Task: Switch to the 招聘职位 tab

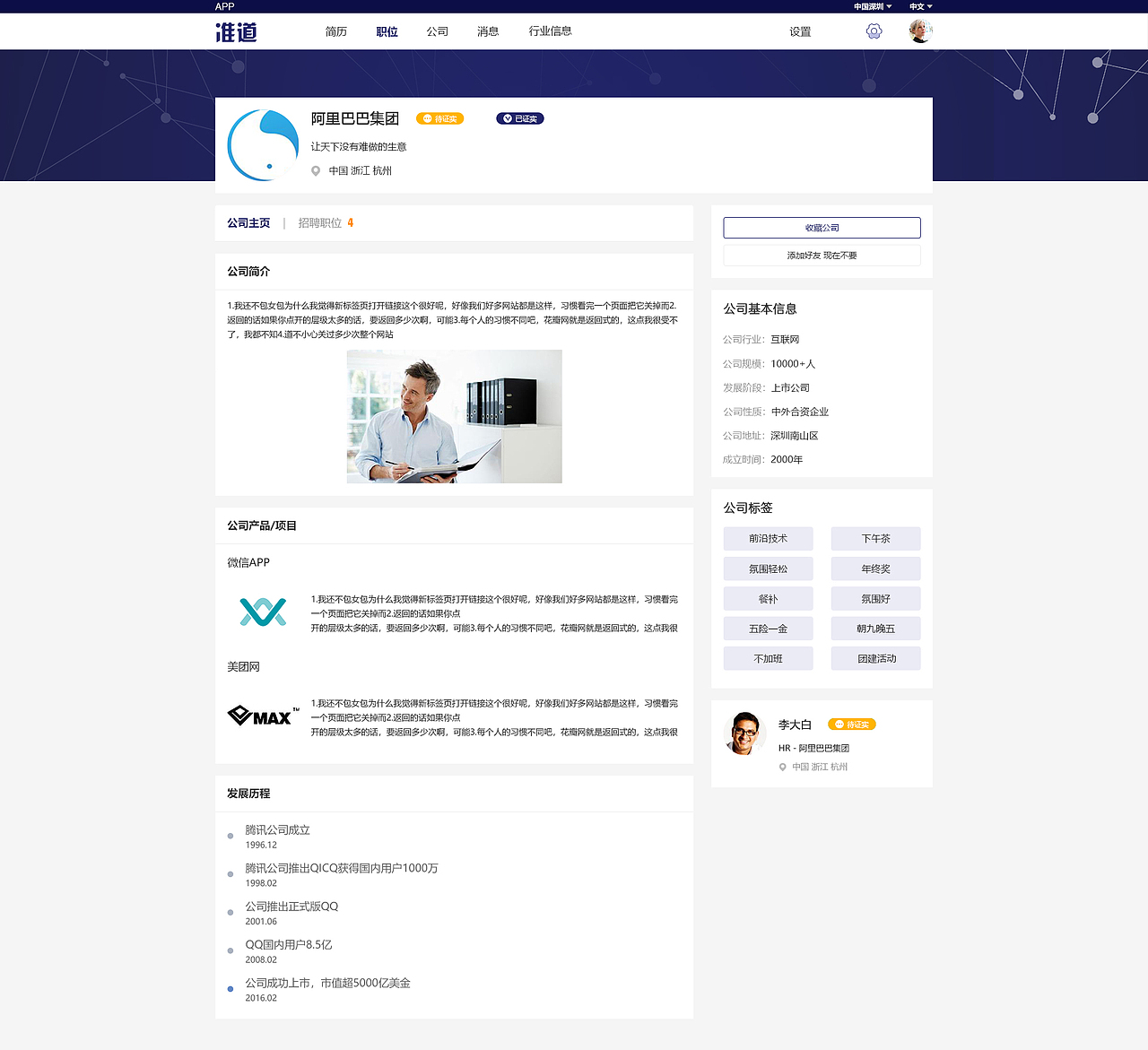Action: coord(326,223)
